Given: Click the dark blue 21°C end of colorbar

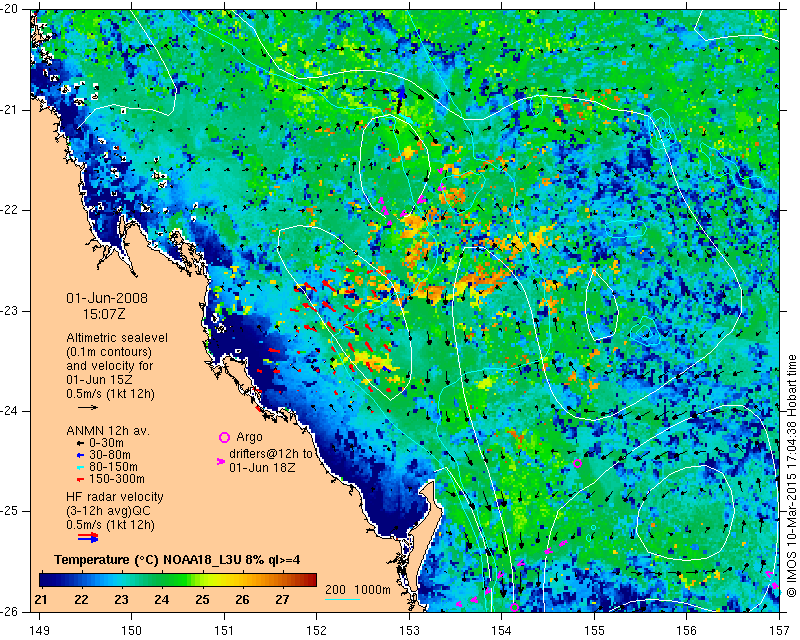Looking at the screenshot, I should tap(43, 580).
